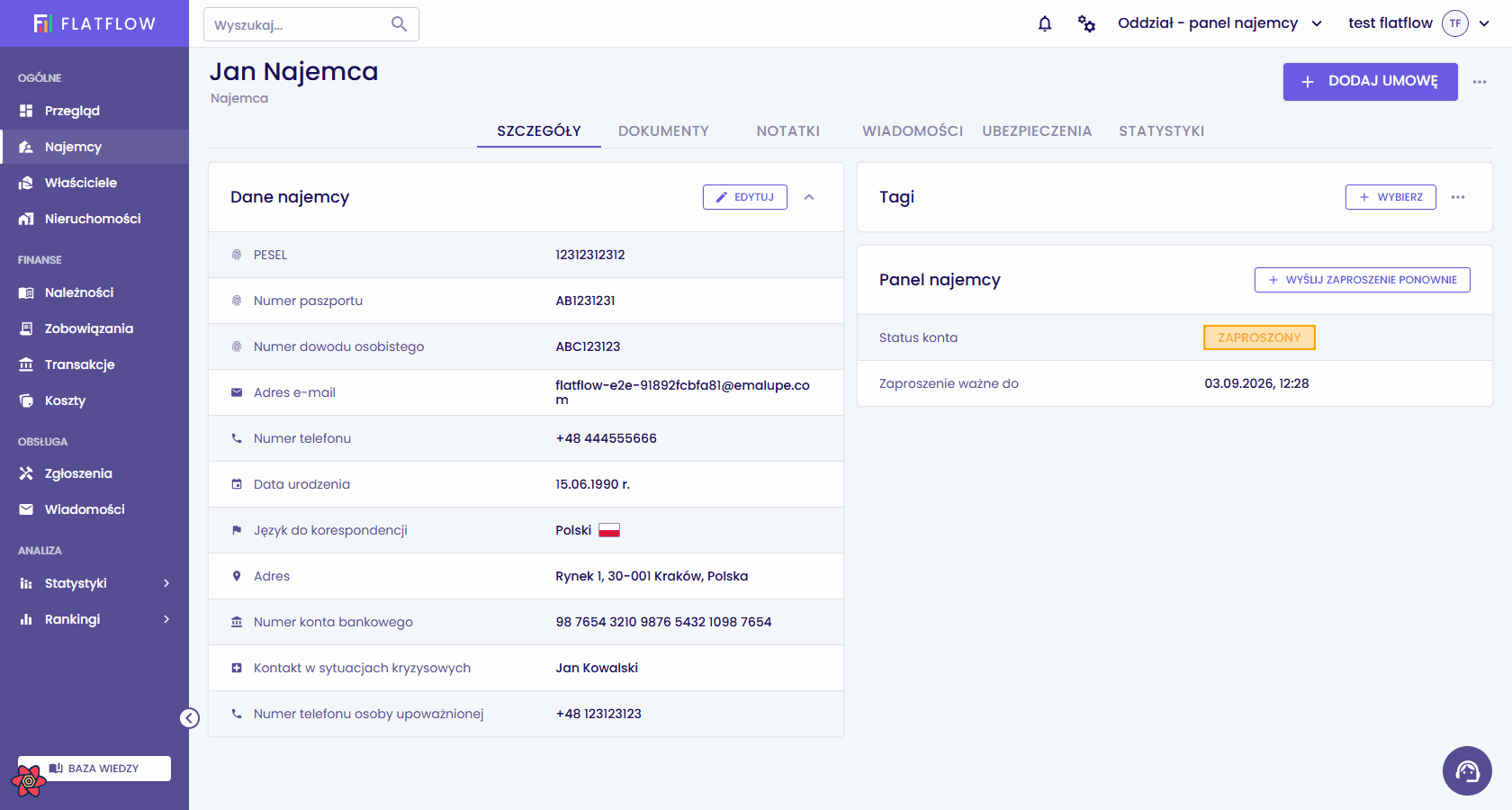Click the Edytuj button
The width and height of the screenshot is (1512, 810).
pos(745,197)
